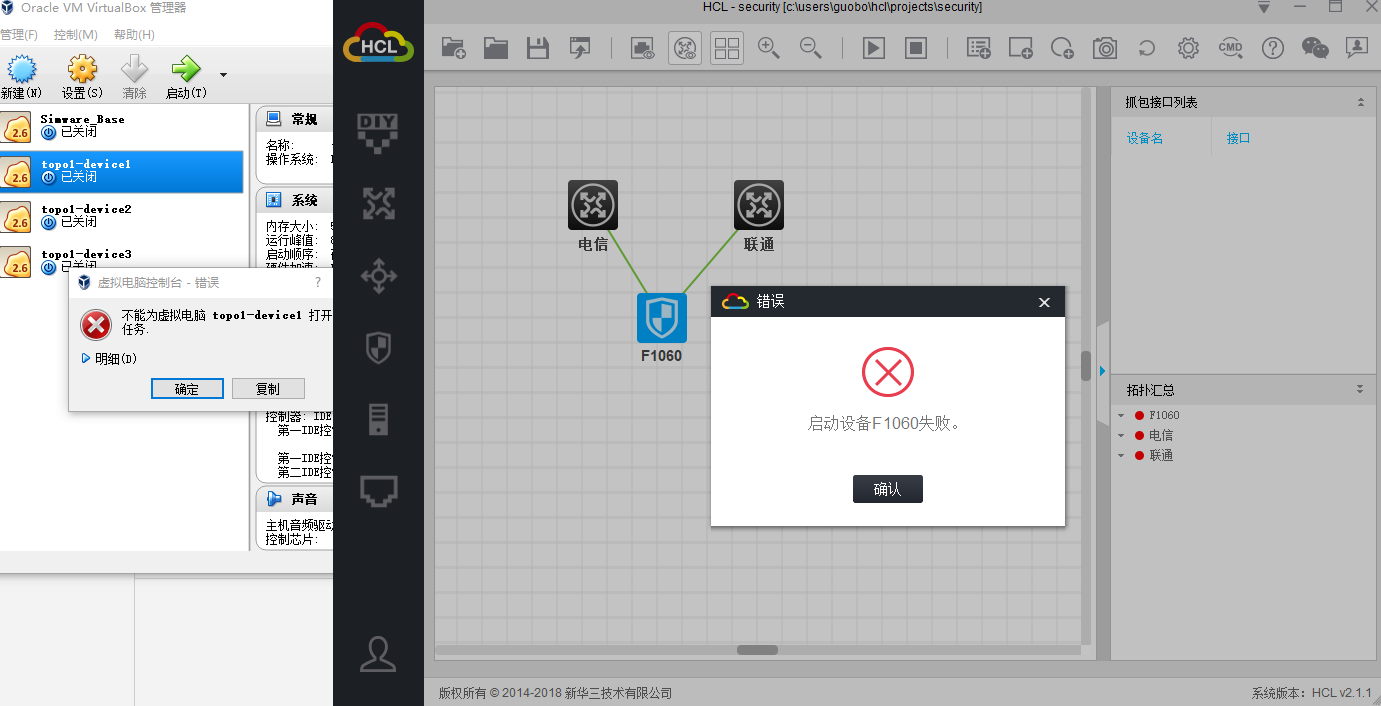Expand 明细(D) in VirtualBox error dialog
Screen dimensions: 1381x706
pyautogui.click(x=108, y=358)
